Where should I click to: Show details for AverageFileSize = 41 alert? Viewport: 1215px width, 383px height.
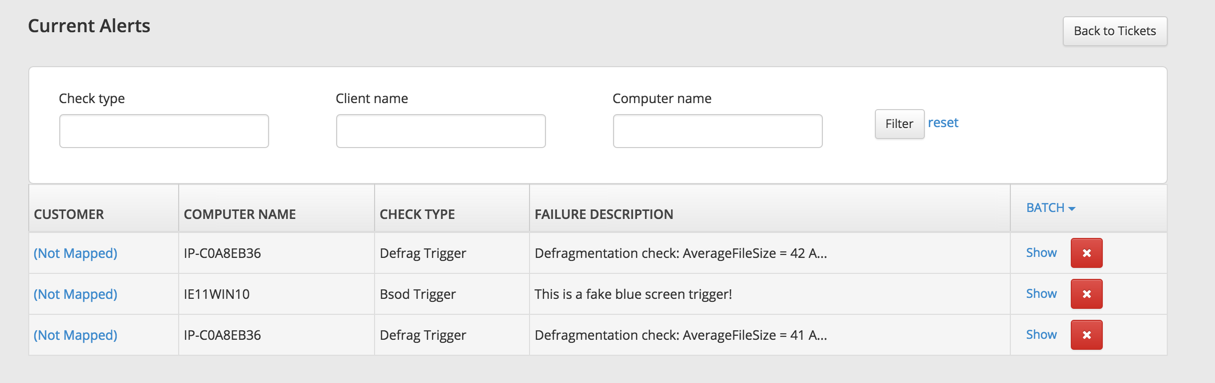tap(1041, 335)
